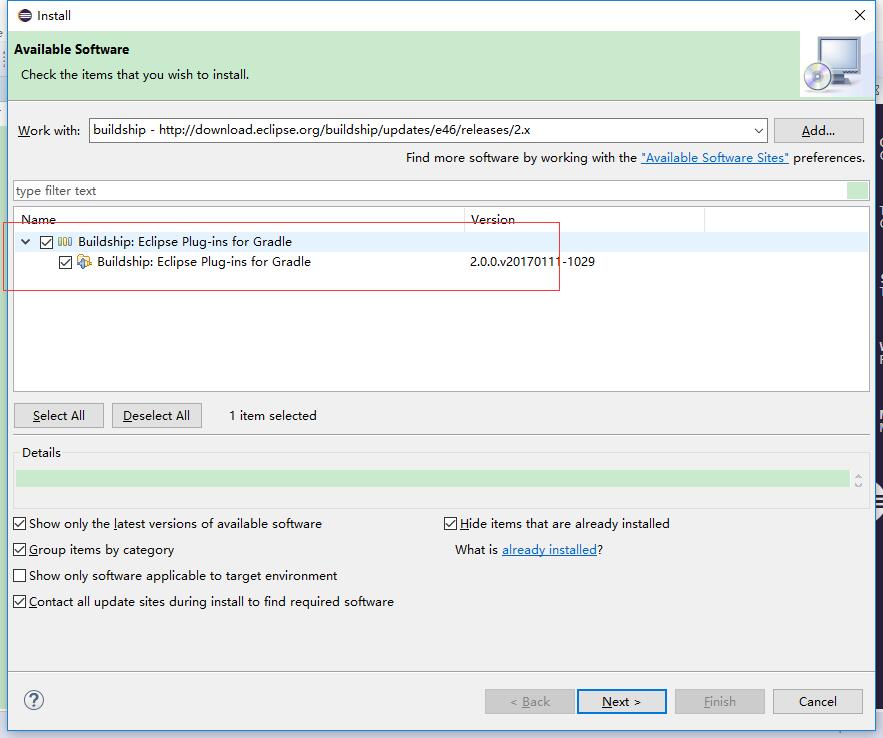Screen dimensions: 883x738
Task: Close the Install dialog window
Action: pyautogui.click(x=859, y=15)
